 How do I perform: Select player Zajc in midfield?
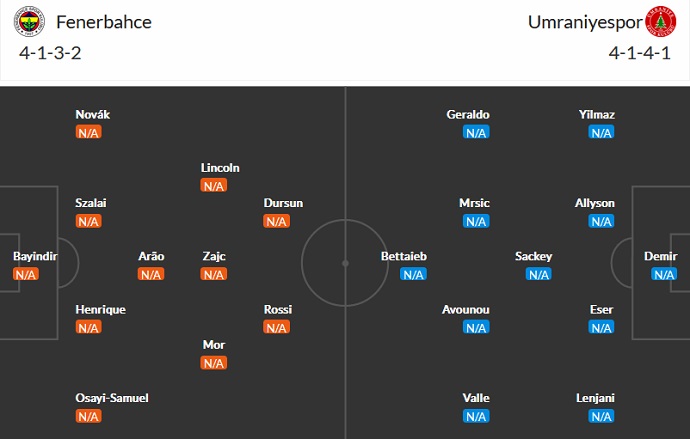pyautogui.click(x=214, y=256)
